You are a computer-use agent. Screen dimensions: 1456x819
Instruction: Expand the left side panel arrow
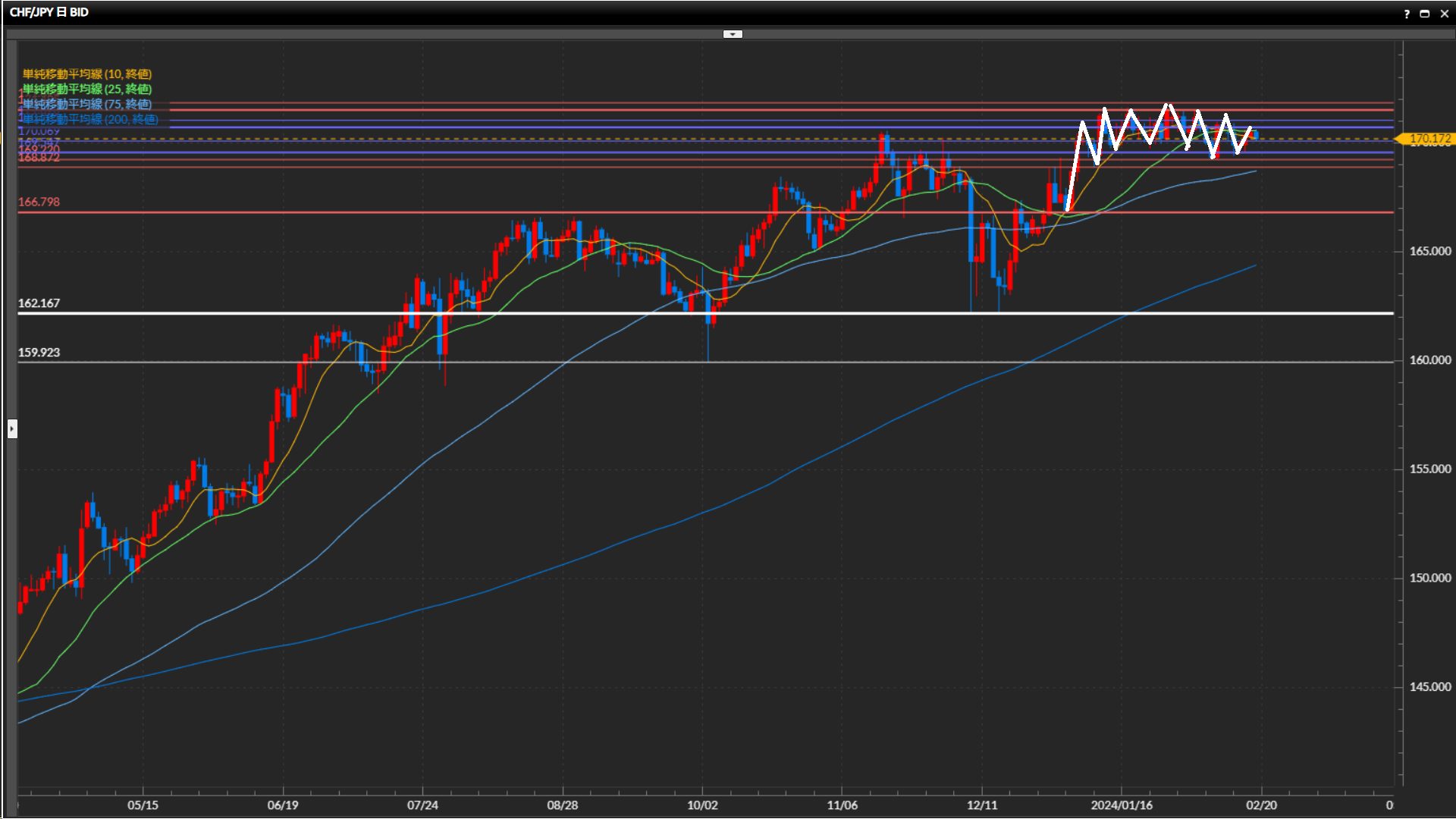point(12,429)
